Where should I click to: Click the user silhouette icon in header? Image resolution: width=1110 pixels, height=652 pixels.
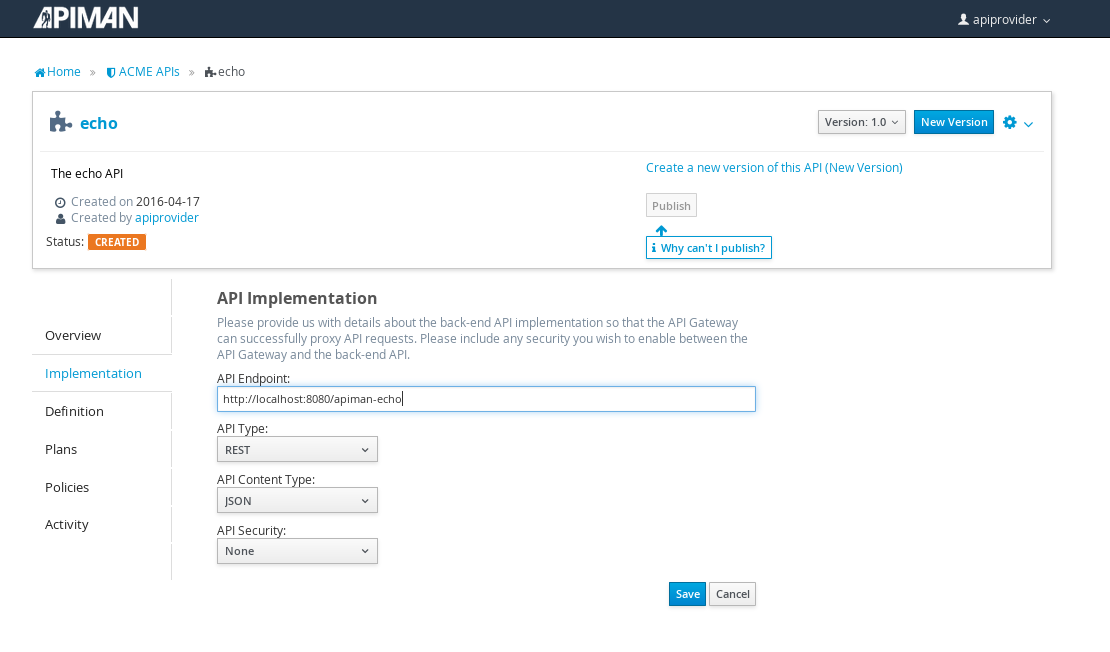pos(963,19)
